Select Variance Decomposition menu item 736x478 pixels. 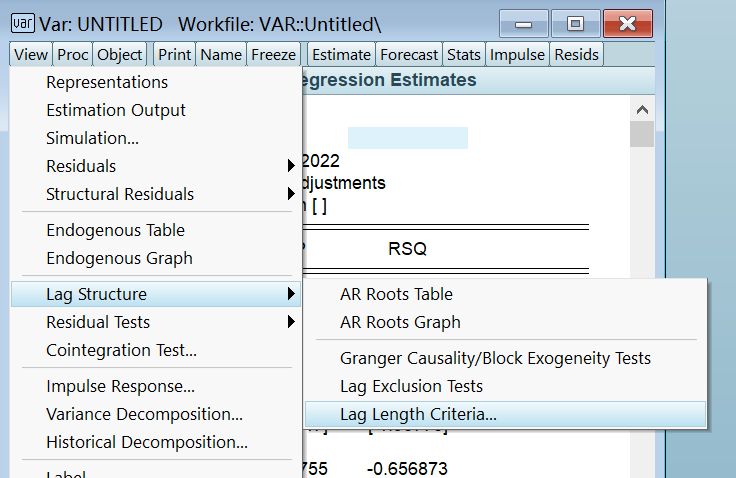(144, 414)
